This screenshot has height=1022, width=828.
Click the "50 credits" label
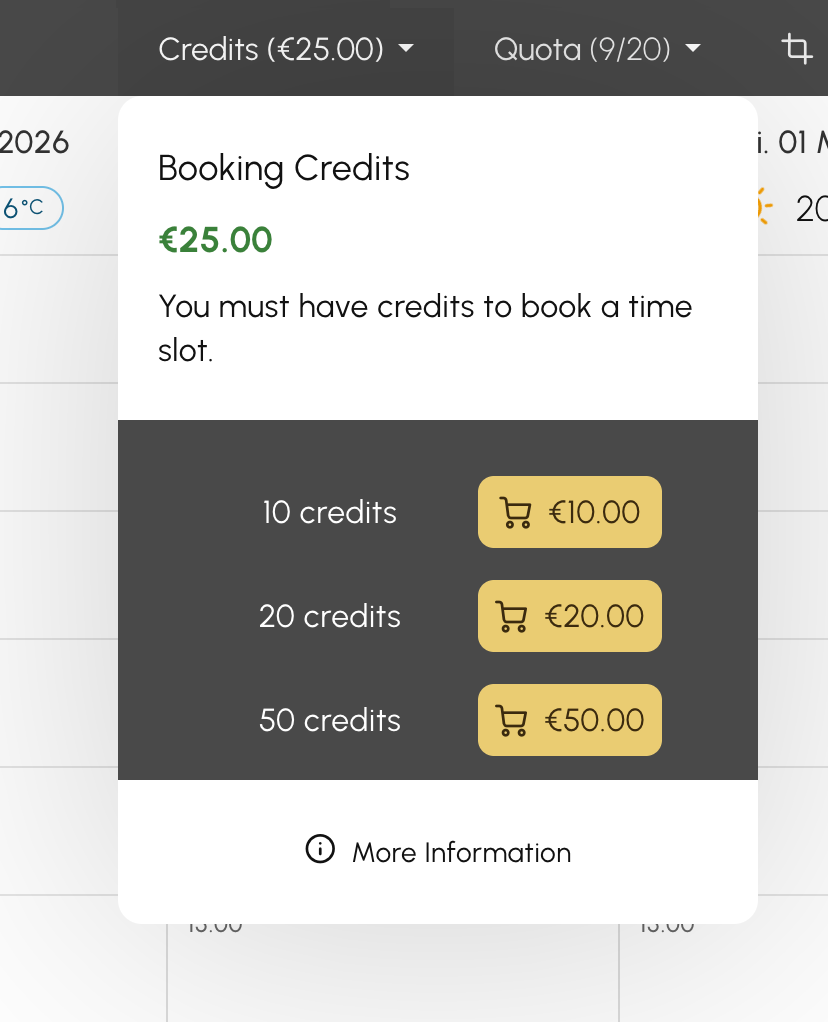tap(329, 721)
